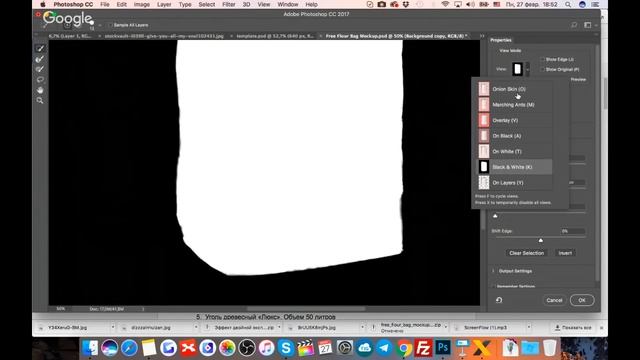The height and width of the screenshot is (360, 640).
Task: Click the reset workspace arrow icon
Action: 499,300
